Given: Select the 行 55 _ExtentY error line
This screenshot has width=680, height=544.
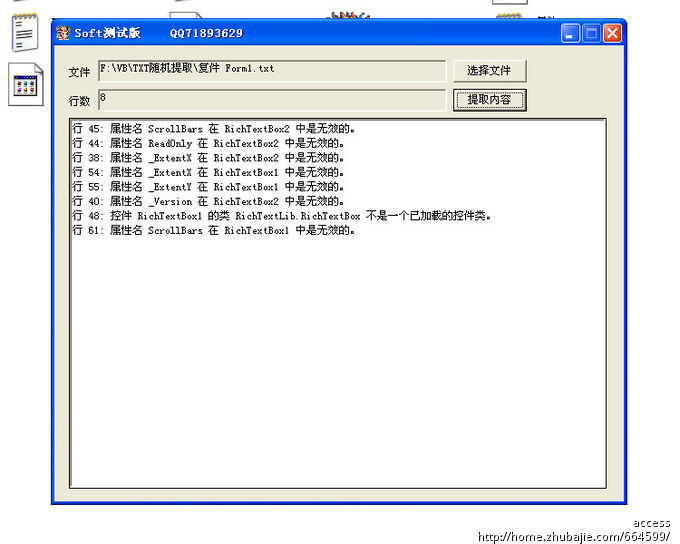Looking at the screenshot, I should [208, 187].
